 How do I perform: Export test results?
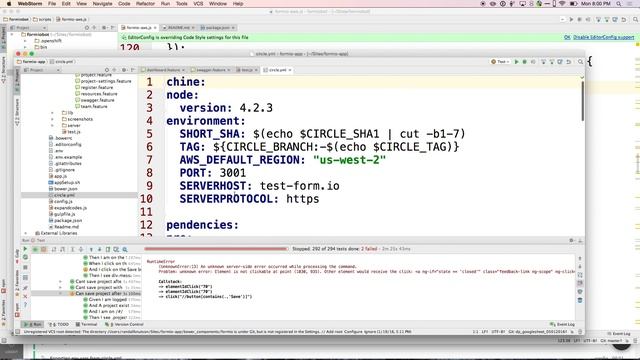pos(108,249)
